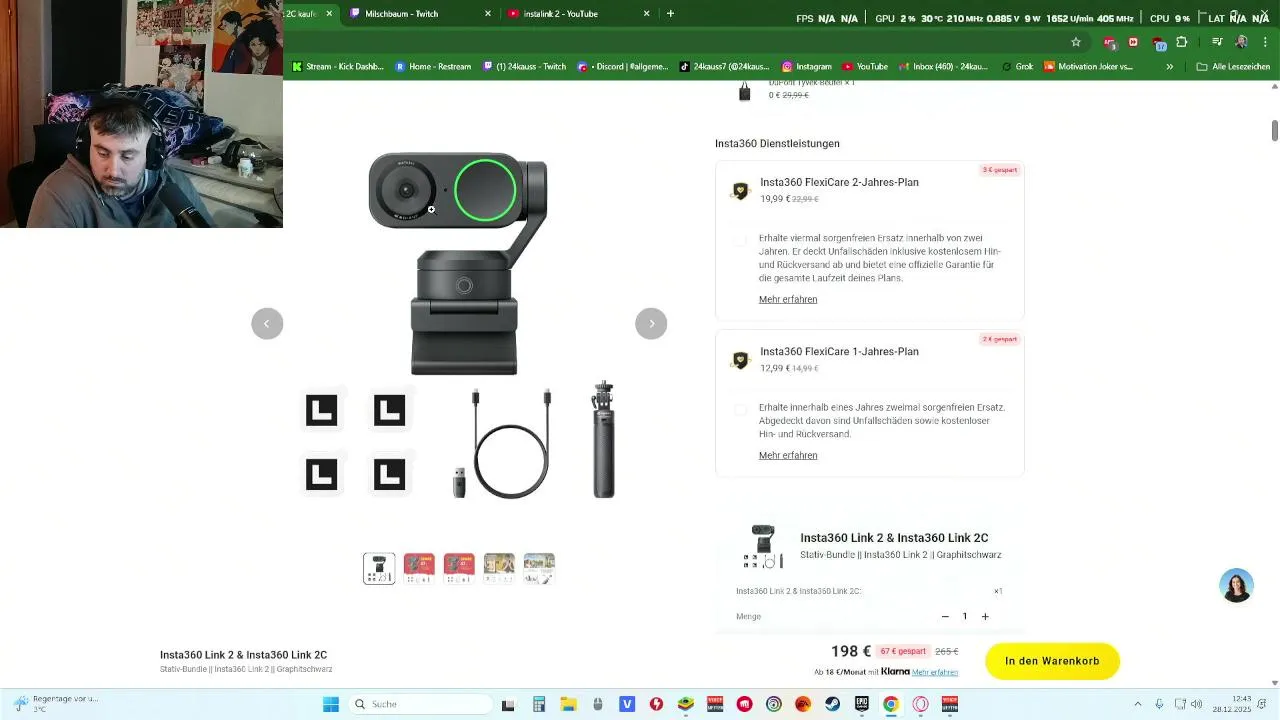Image resolution: width=1280 pixels, height=720 pixels.
Task: Open the BlueStacks taskbar icon
Action: (x=685, y=704)
